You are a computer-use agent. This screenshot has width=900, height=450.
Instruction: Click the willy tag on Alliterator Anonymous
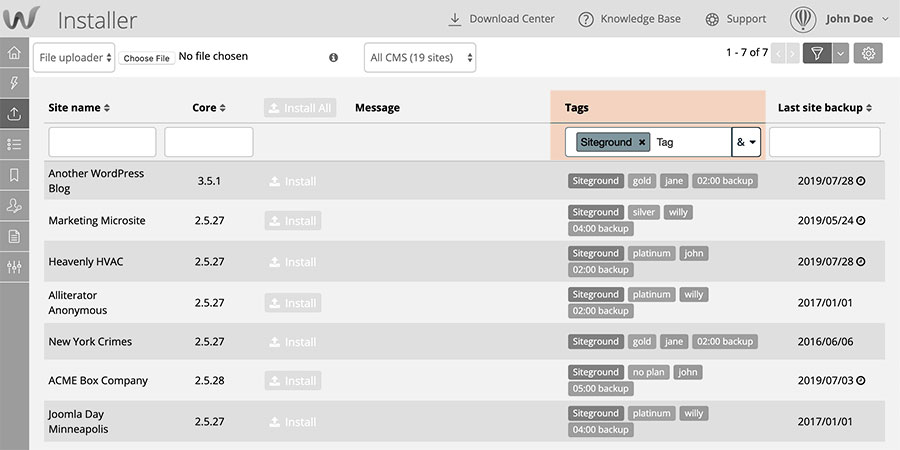coord(693,294)
